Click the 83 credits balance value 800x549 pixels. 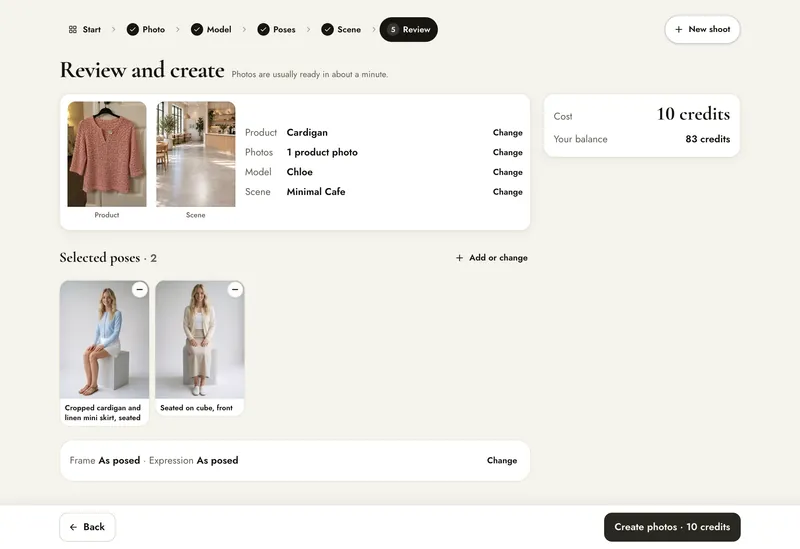click(708, 139)
